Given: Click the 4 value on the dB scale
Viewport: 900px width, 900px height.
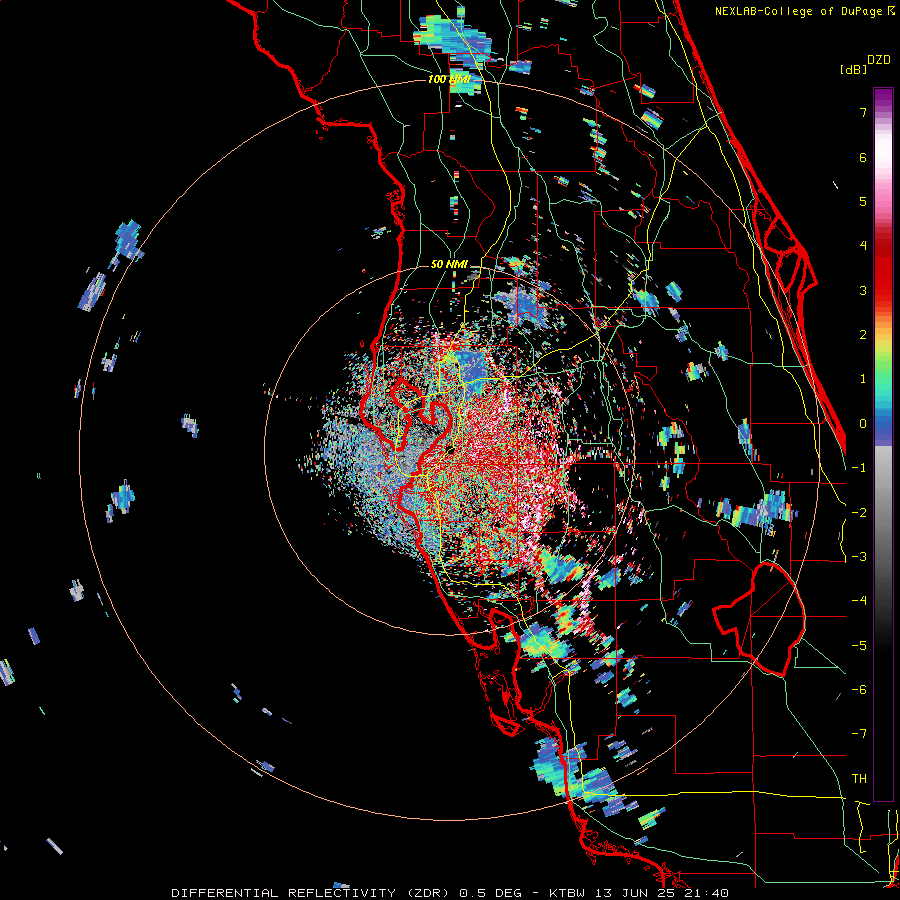Looking at the screenshot, I should click(863, 246).
